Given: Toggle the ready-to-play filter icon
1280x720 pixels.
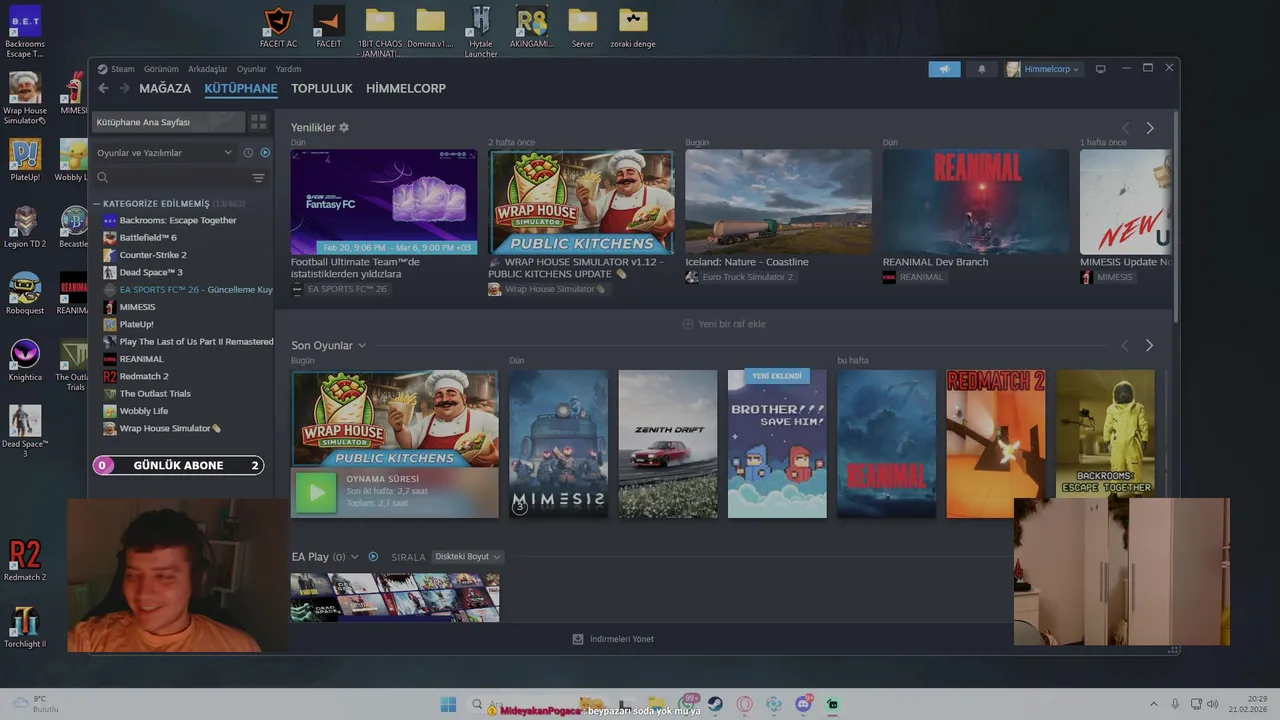Looking at the screenshot, I should [x=265, y=153].
